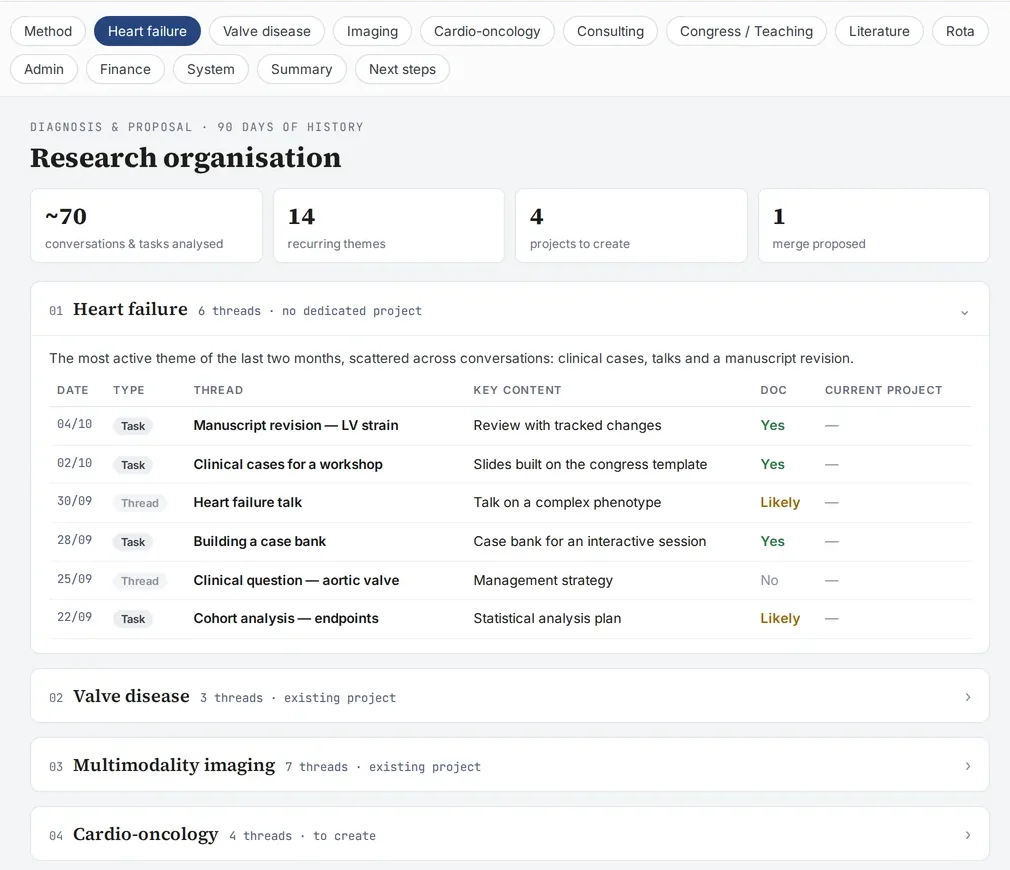Click the 28/09 date cell
The image size is (1010, 870).
click(75, 540)
